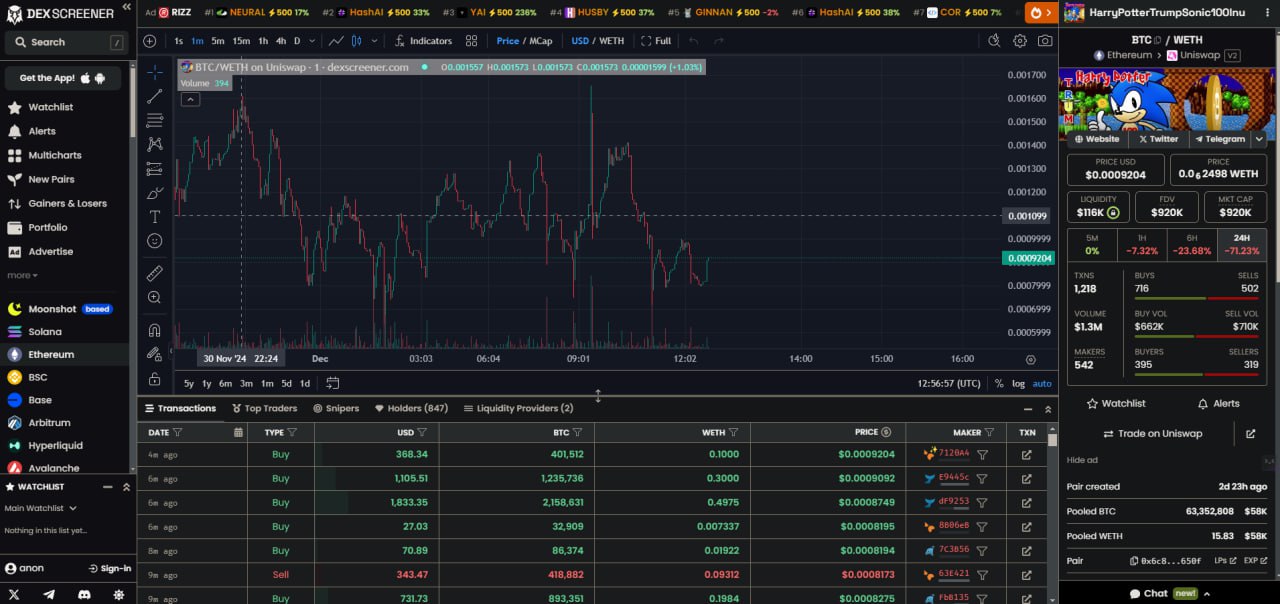The image size is (1280, 604).
Task: Switch chart to Price / MCap toggle
Action: 524,41
